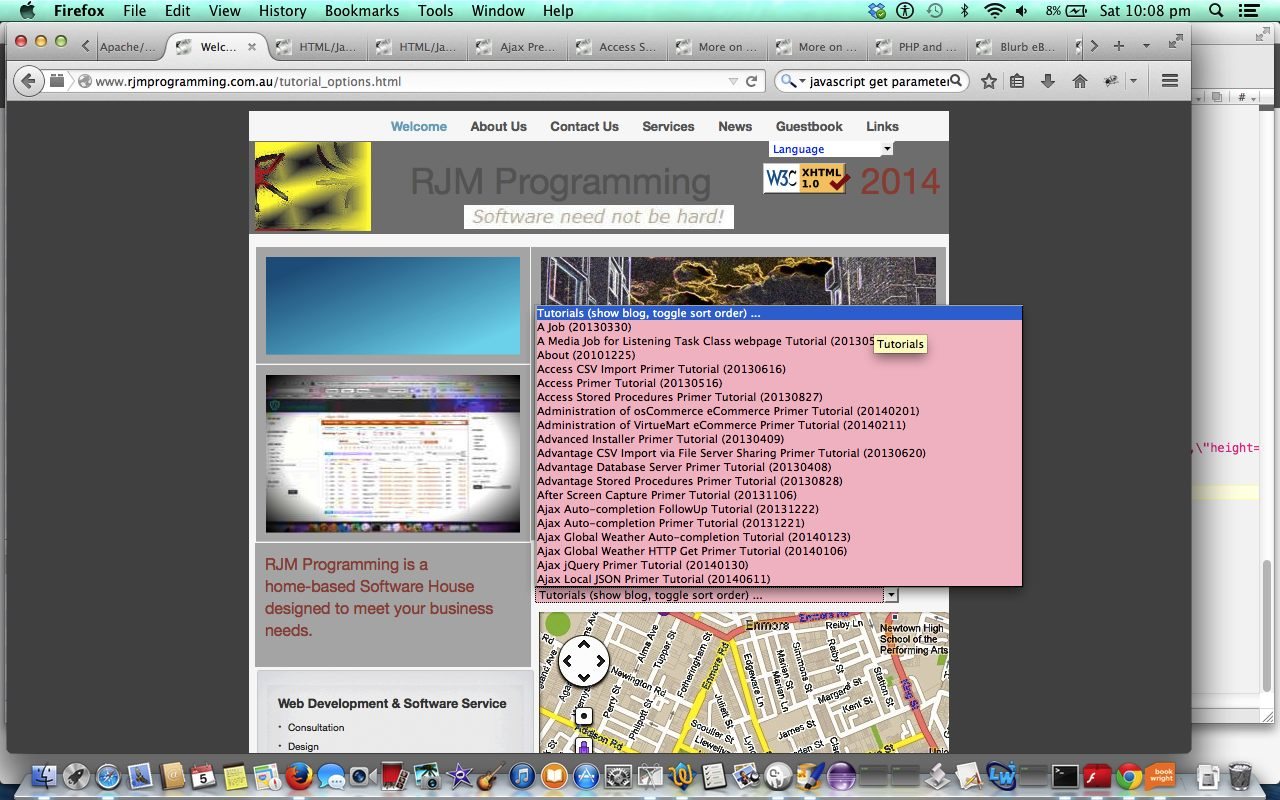The image size is (1280, 800).
Task: Go to the Firefox home page
Action: tap(1079, 81)
